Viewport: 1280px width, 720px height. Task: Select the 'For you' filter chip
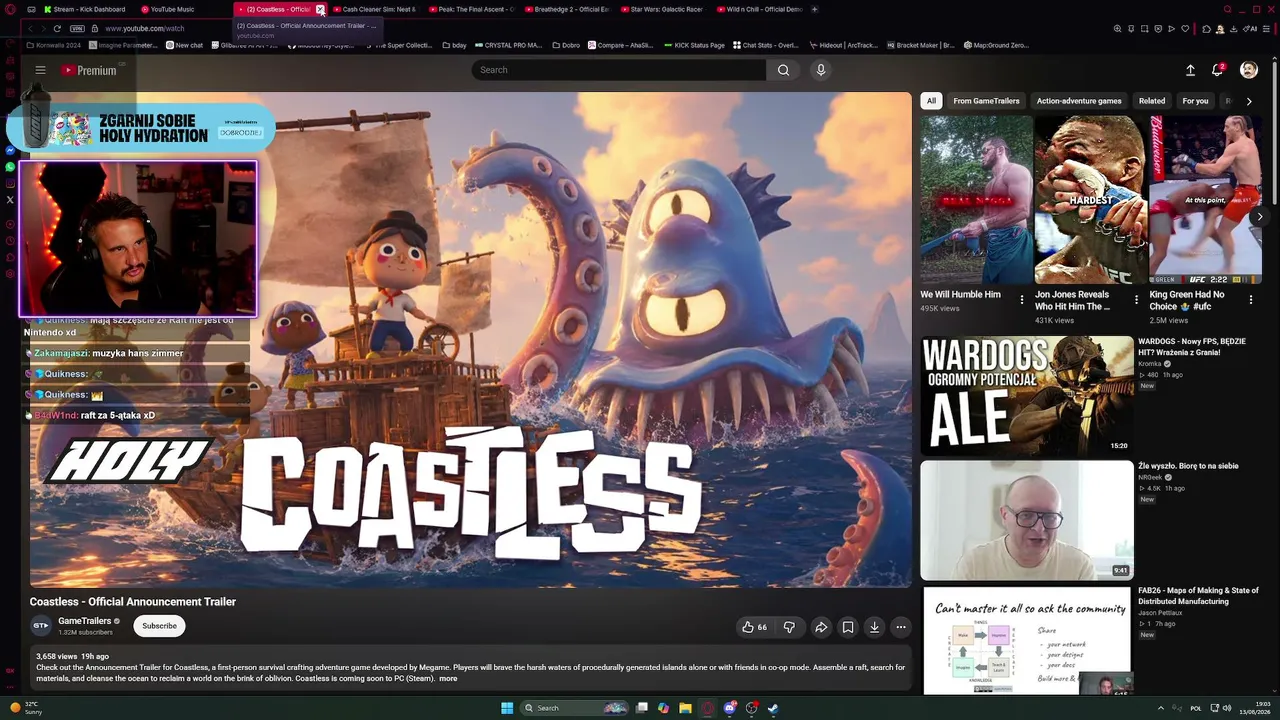coord(1195,101)
